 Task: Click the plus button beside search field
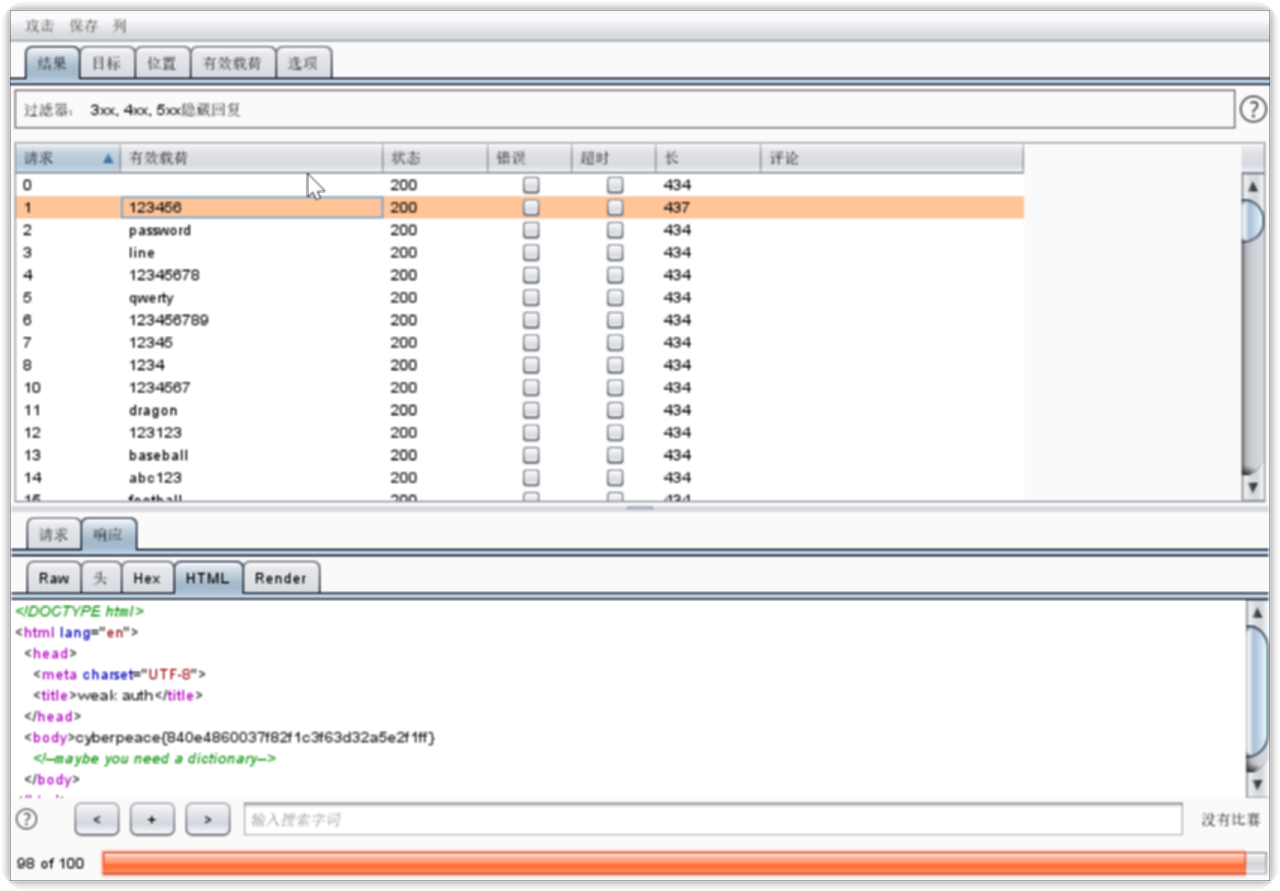[x=152, y=820]
